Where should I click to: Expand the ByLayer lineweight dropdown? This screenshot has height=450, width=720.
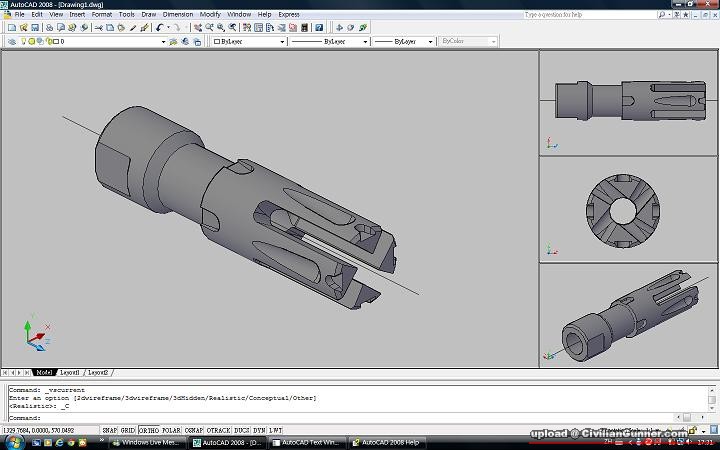[x=432, y=42]
